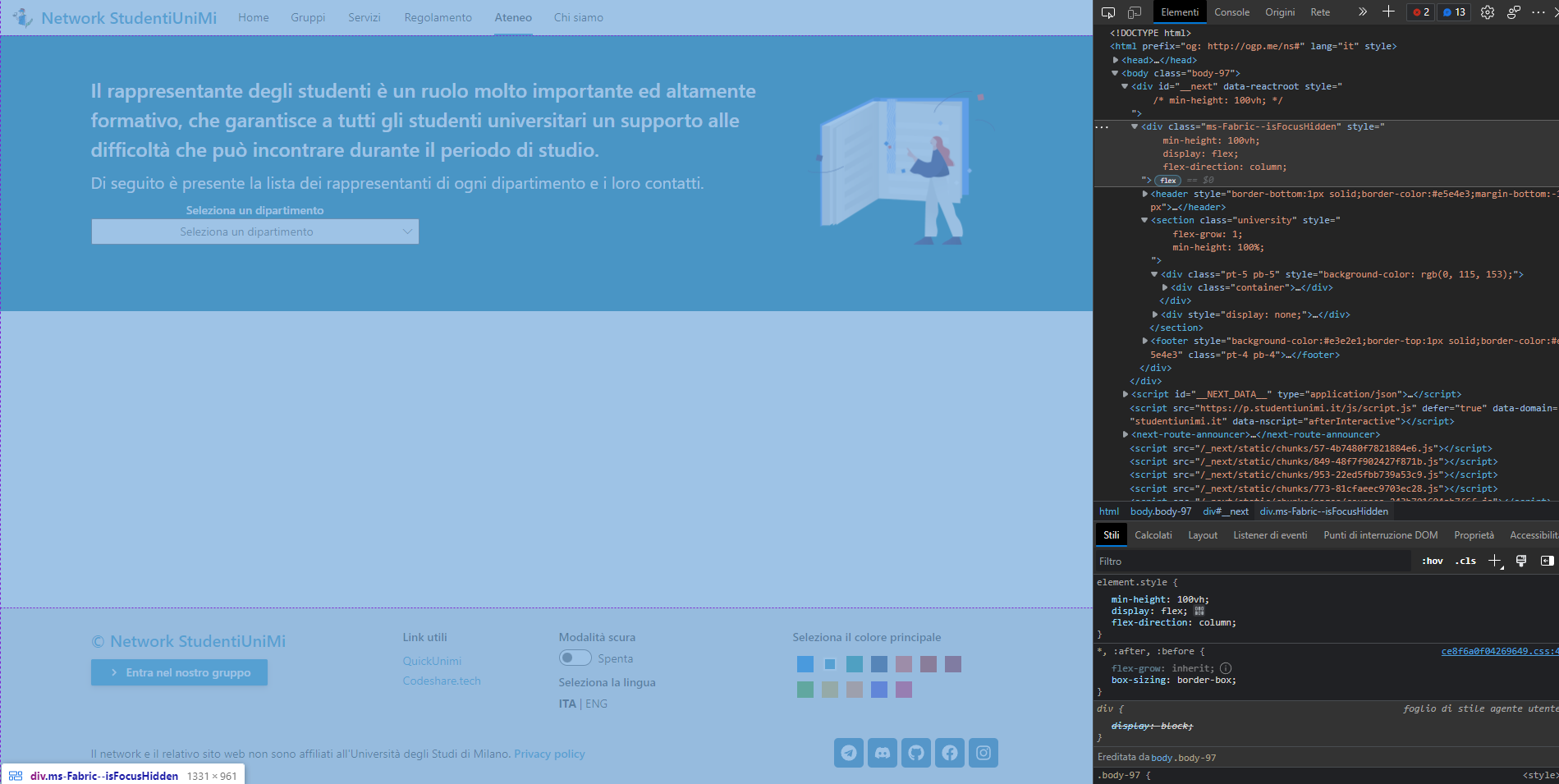
Task: Collapse the div id __next node
Action: [1125, 86]
